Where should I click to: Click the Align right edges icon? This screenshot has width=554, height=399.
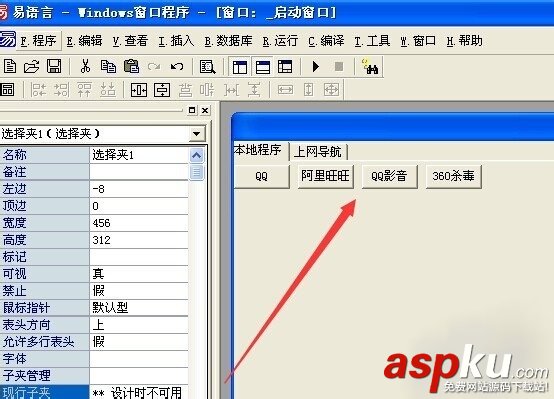click(x=61, y=90)
